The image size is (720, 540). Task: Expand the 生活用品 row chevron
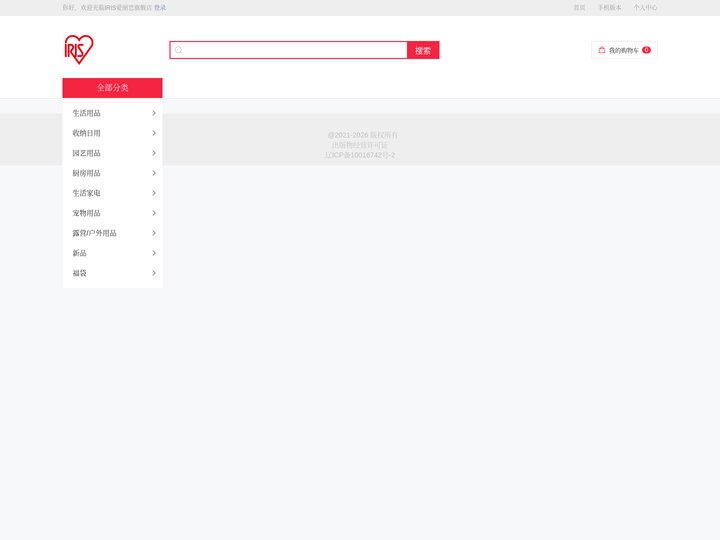tap(154, 113)
